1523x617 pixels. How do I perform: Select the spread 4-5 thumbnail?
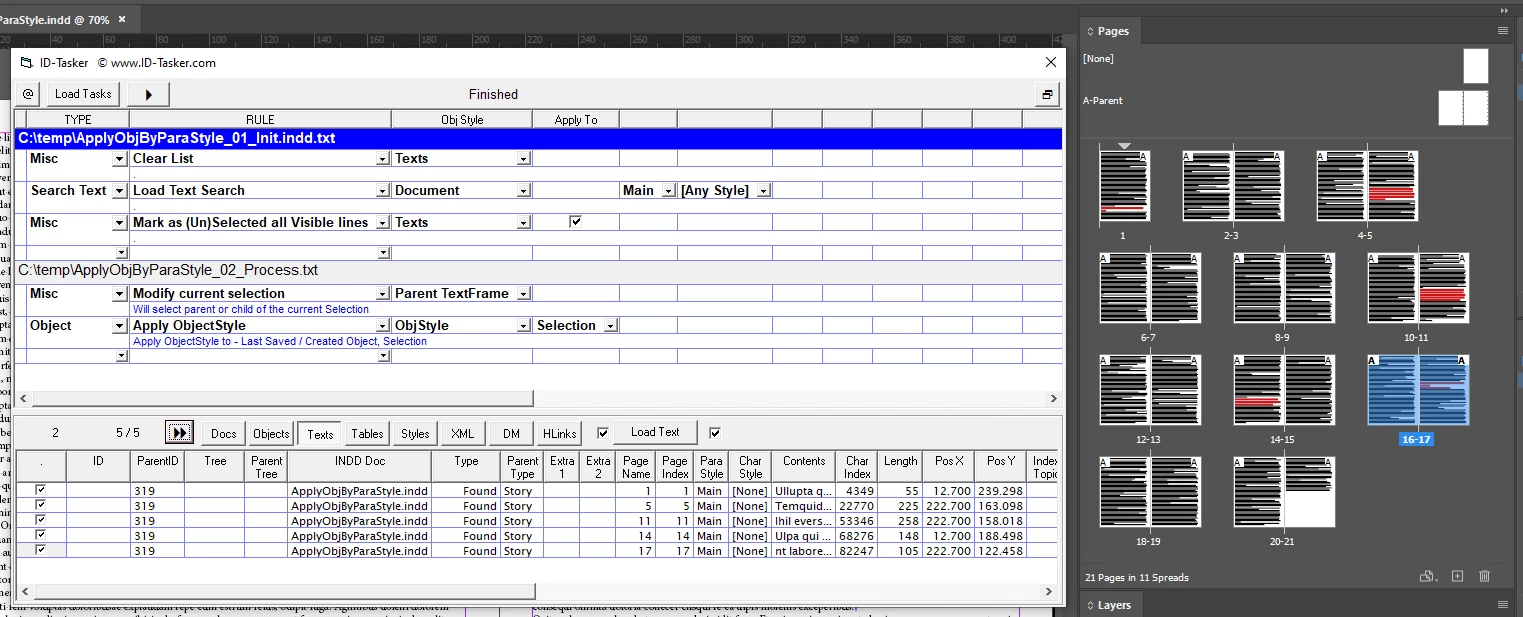coord(1367,186)
